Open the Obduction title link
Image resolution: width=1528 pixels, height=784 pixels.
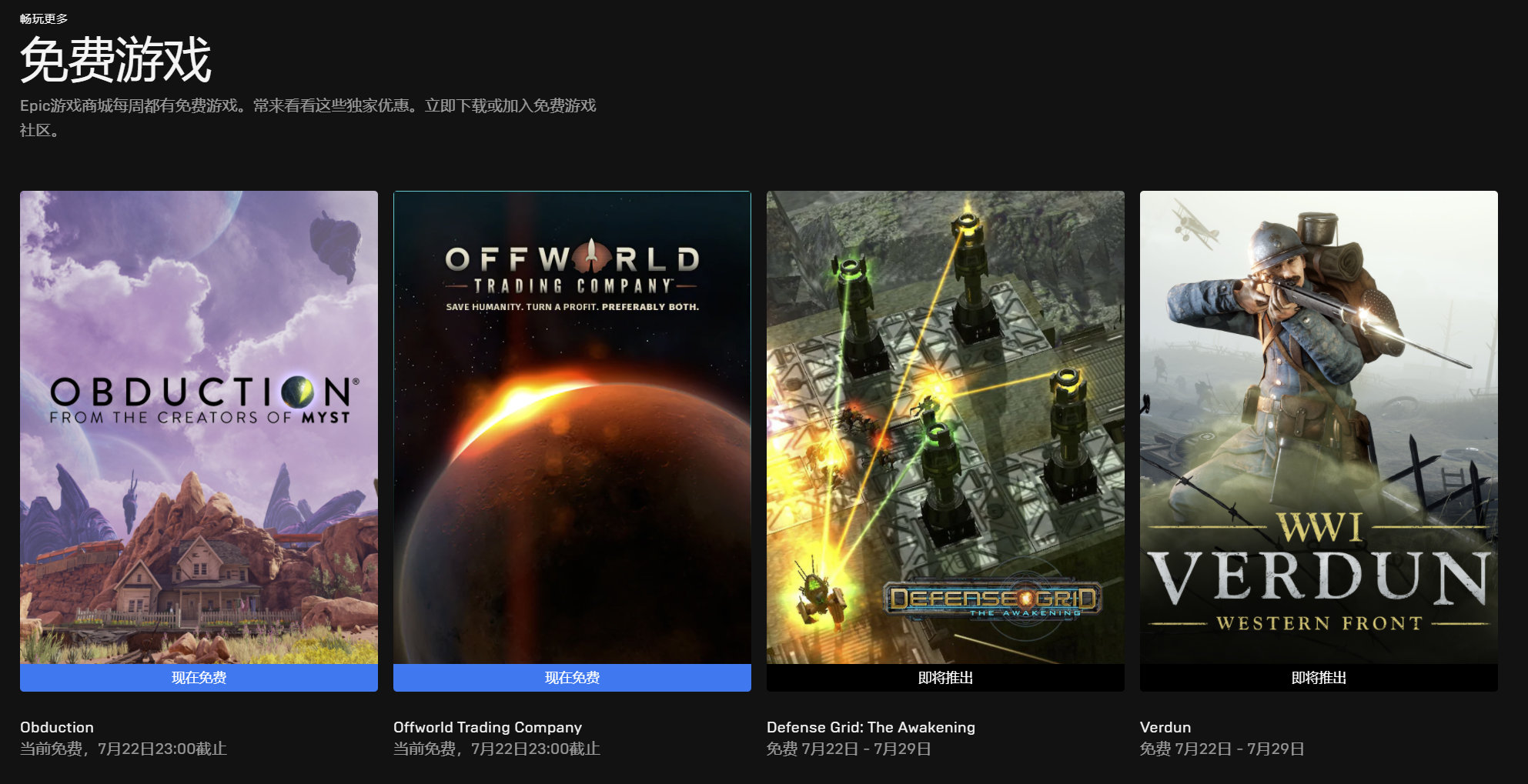click(x=57, y=727)
